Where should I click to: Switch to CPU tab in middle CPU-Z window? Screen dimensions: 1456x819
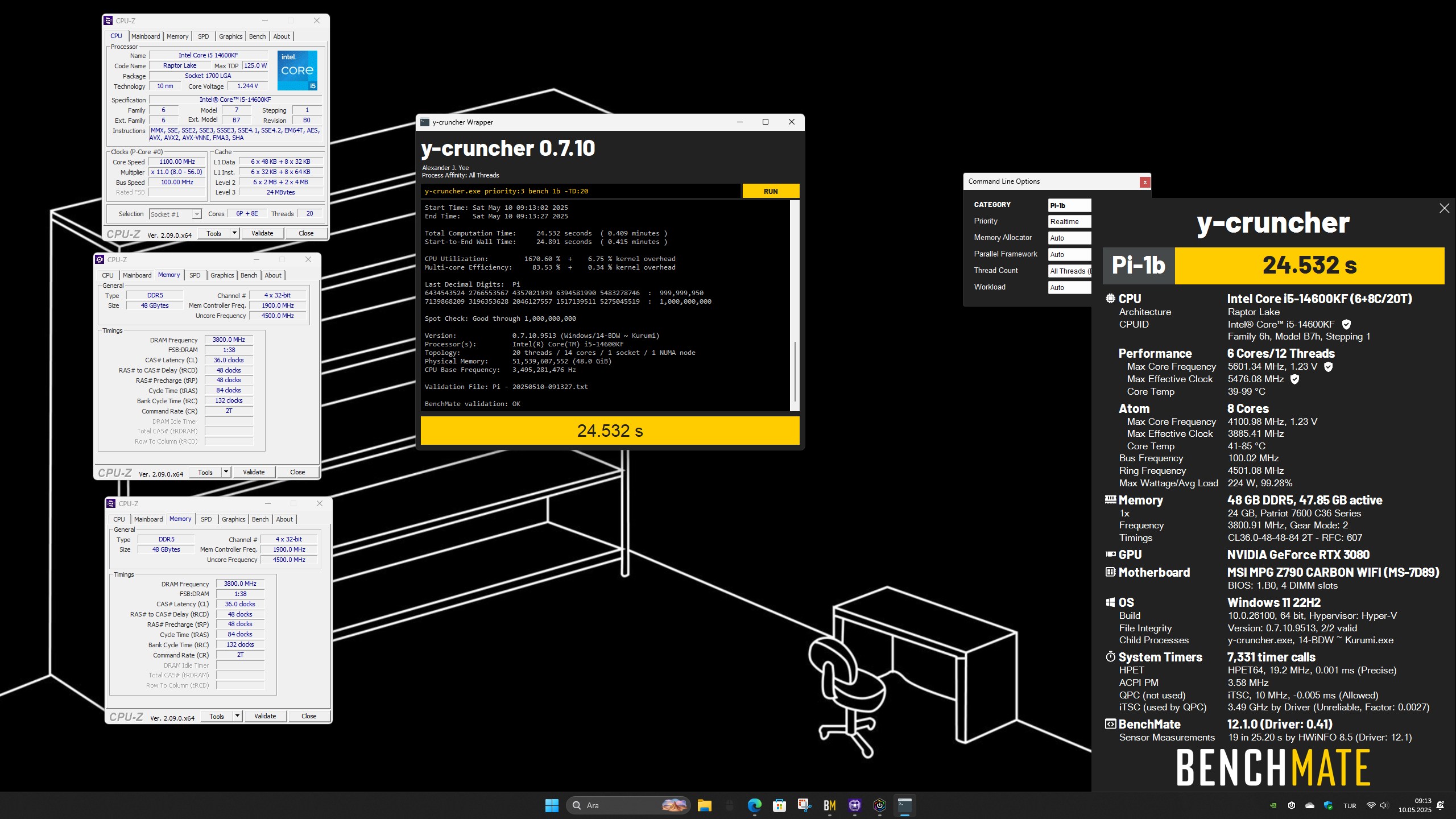coord(107,275)
